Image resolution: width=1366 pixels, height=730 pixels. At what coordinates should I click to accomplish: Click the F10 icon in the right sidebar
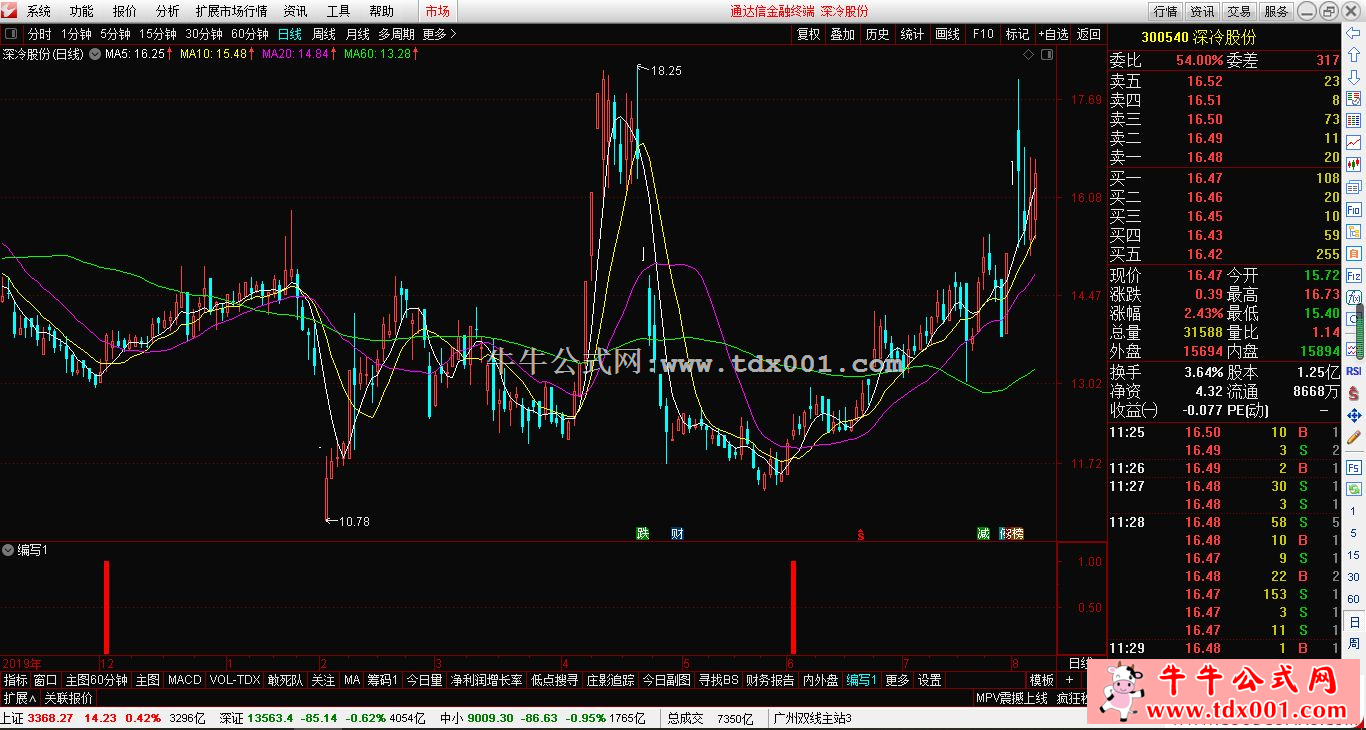(1354, 210)
